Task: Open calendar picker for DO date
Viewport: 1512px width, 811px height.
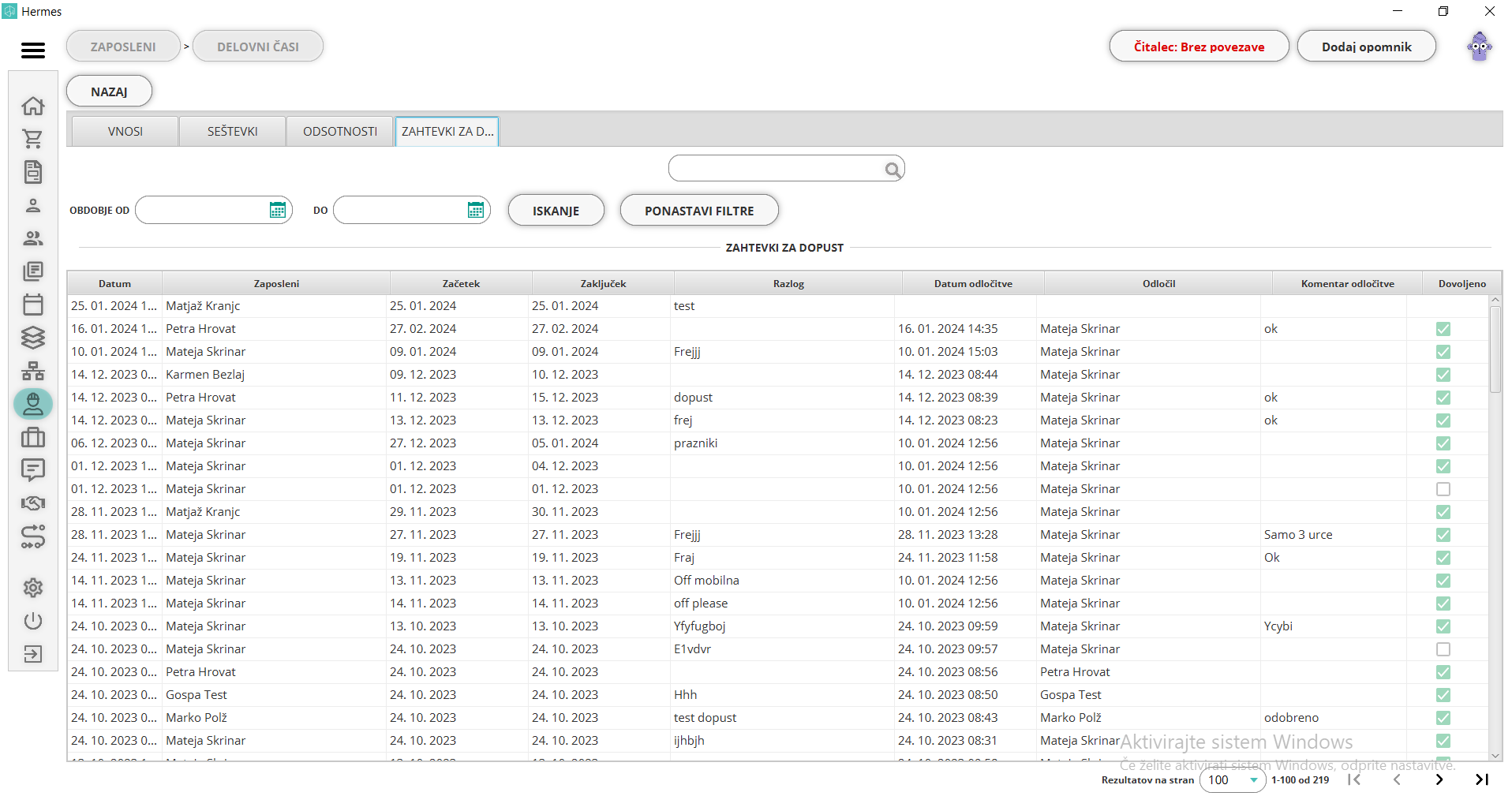Action: click(x=476, y=210)
